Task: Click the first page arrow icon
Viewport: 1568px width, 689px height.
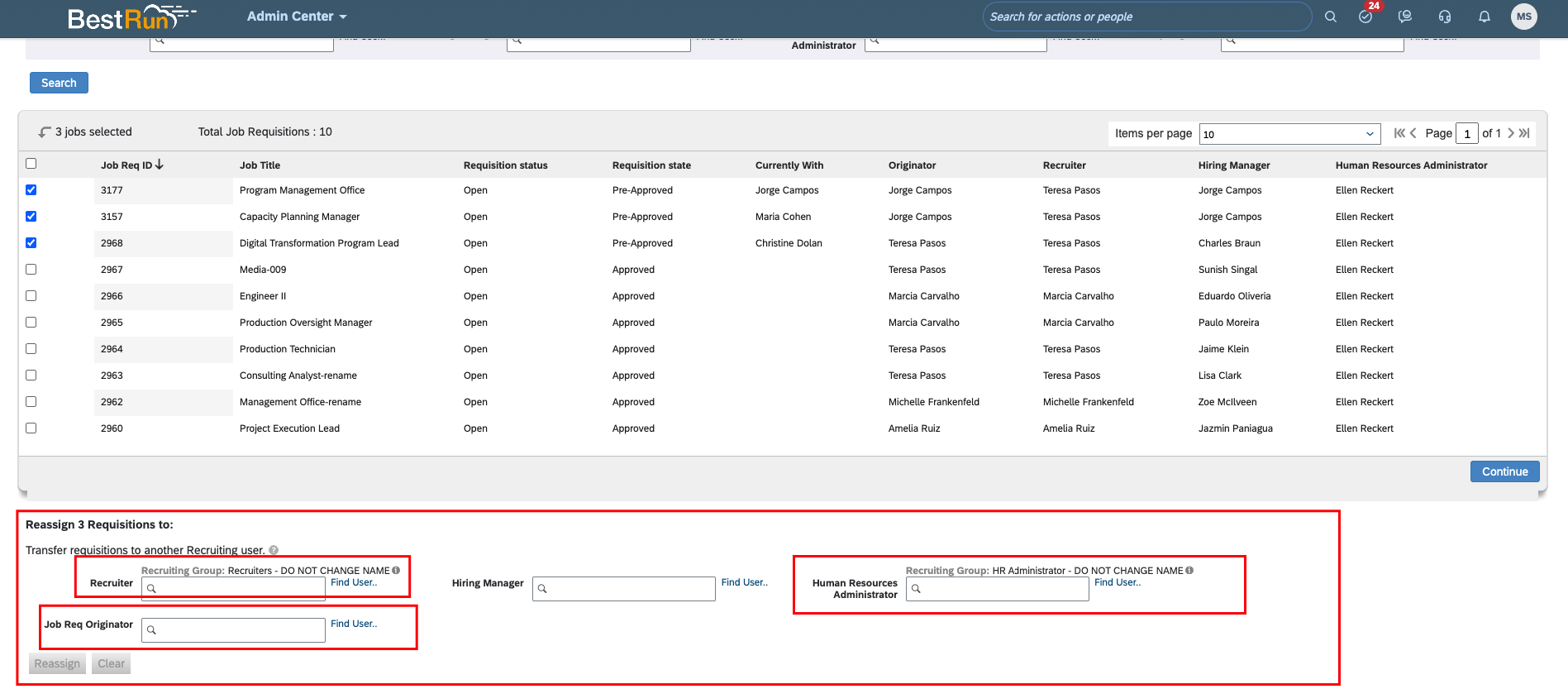Action: 1399,133
